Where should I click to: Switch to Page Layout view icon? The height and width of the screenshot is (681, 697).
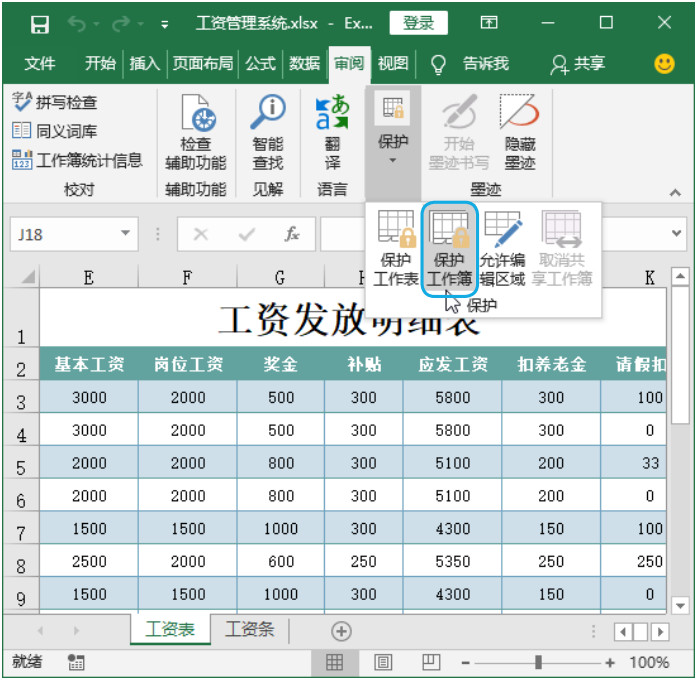tap(383, 662)
